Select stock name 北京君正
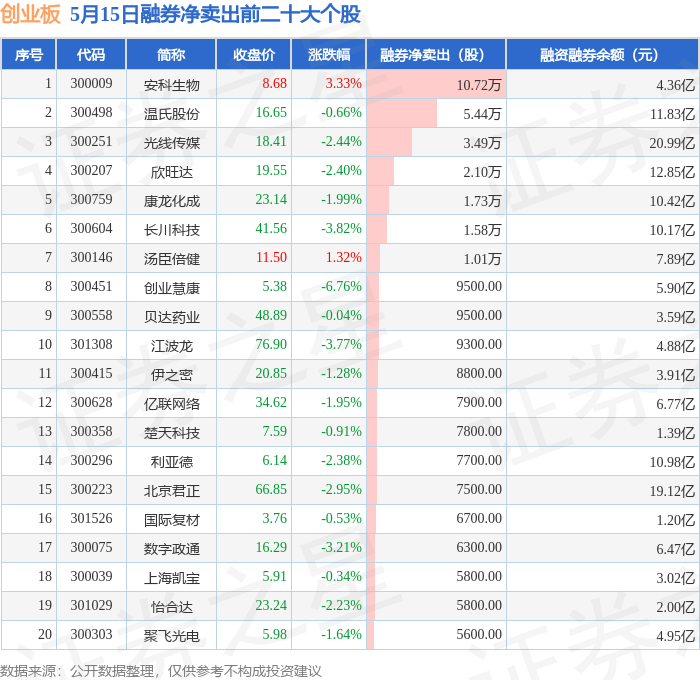This screenshot has width=700, height=680. click(x=171, y=491)
